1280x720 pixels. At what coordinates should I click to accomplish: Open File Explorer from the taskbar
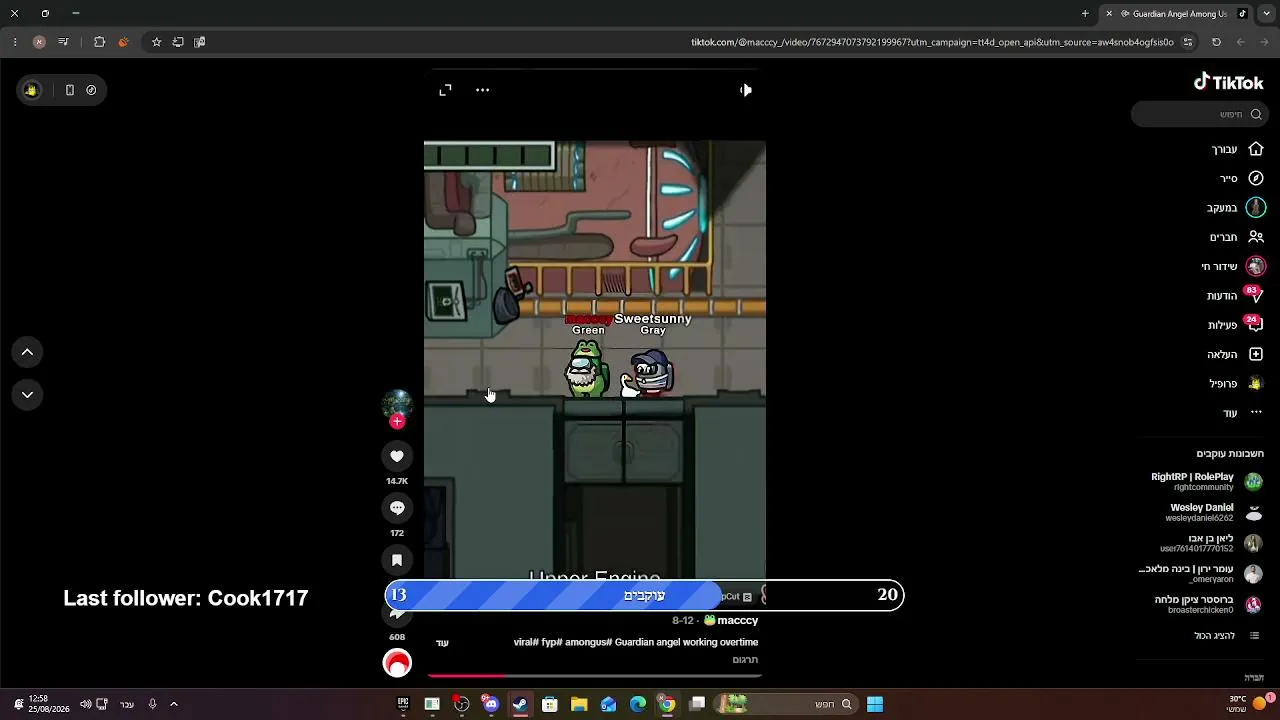point(579,704)
